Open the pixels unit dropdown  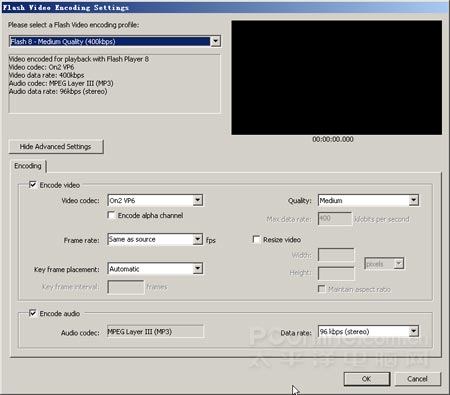tap(384, 264)
